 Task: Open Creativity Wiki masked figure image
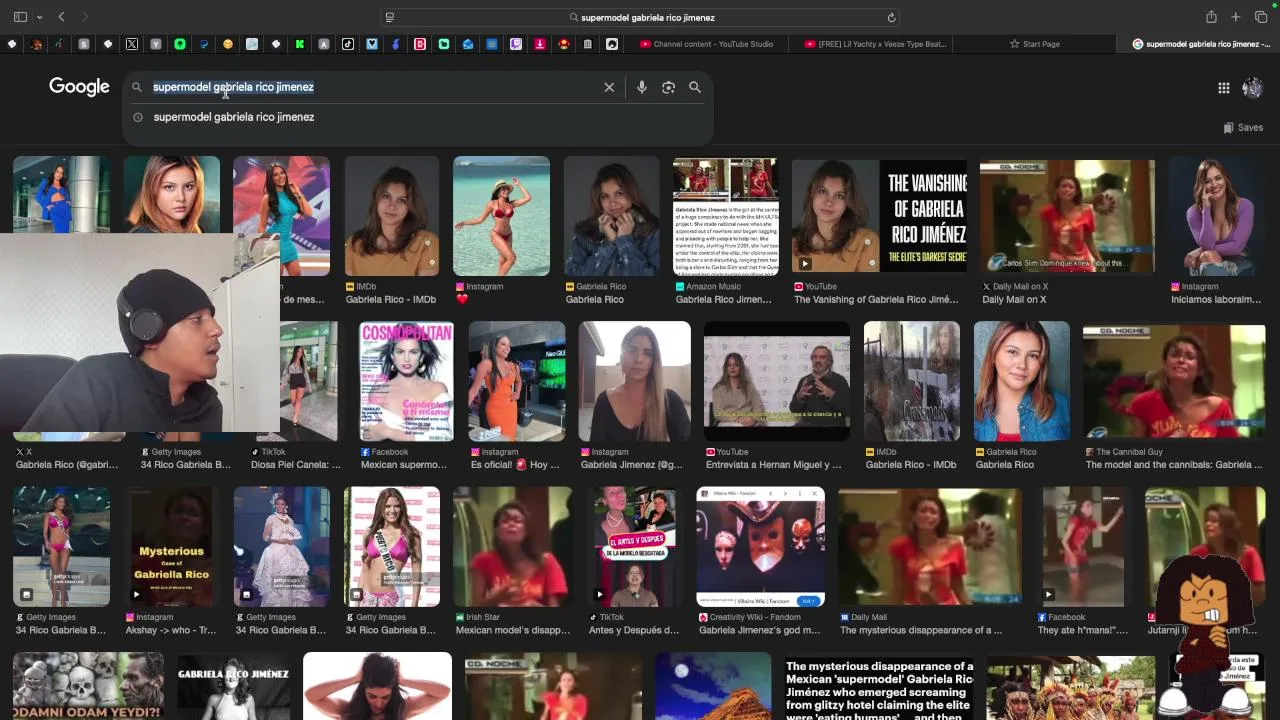pyautogui.click(x=761, y=547)
